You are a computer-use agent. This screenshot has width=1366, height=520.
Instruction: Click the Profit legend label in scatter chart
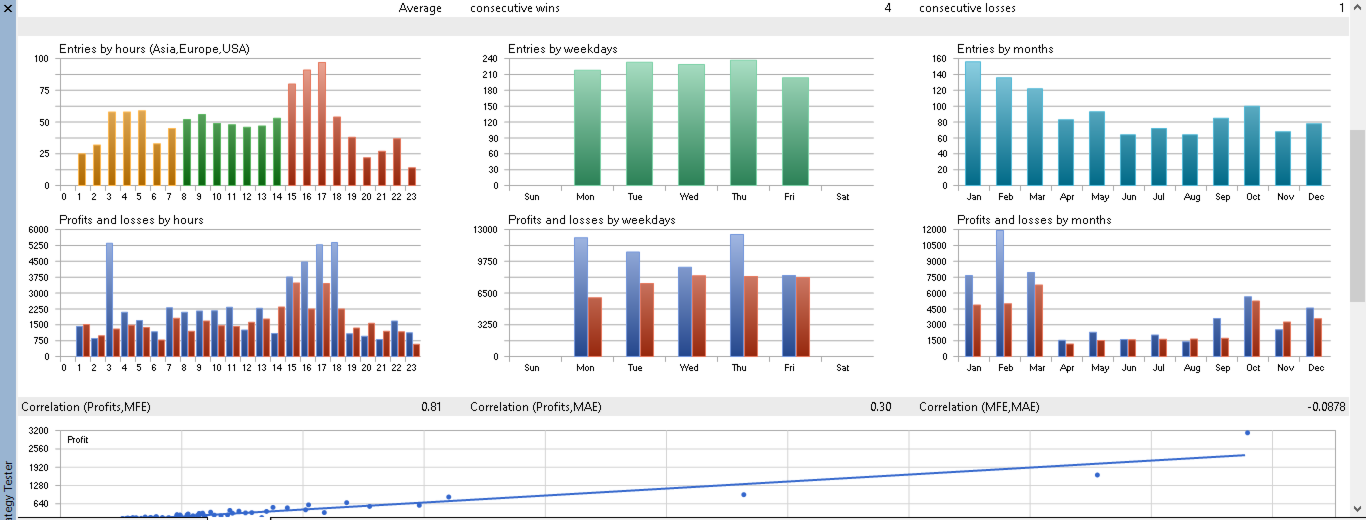(x=78, y=439)
